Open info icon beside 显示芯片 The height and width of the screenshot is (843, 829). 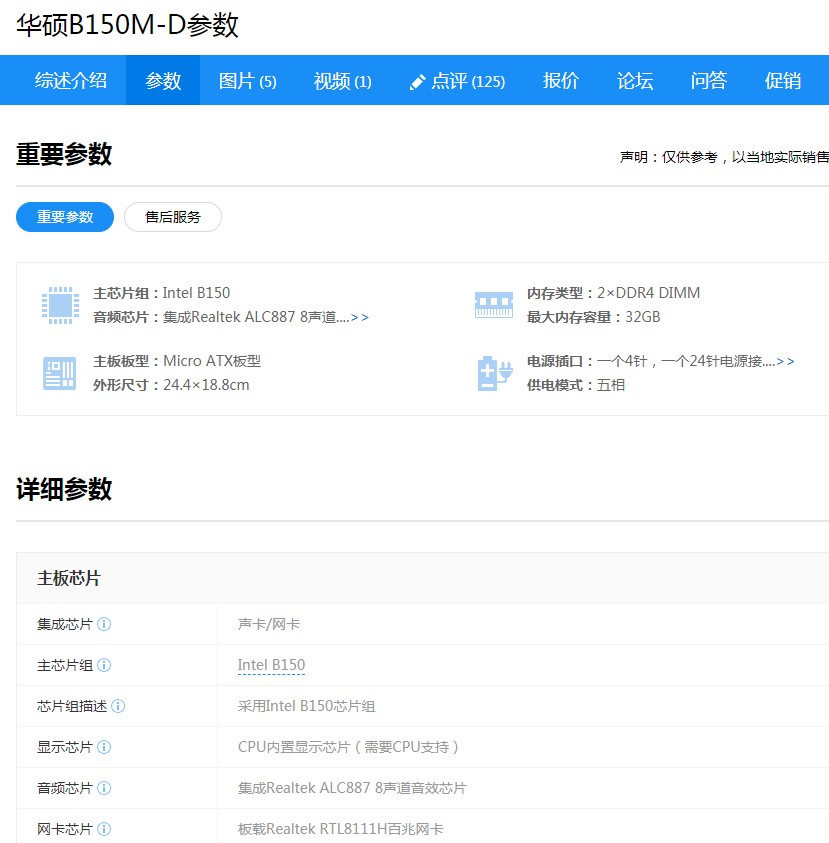click(x=104, y=747)
